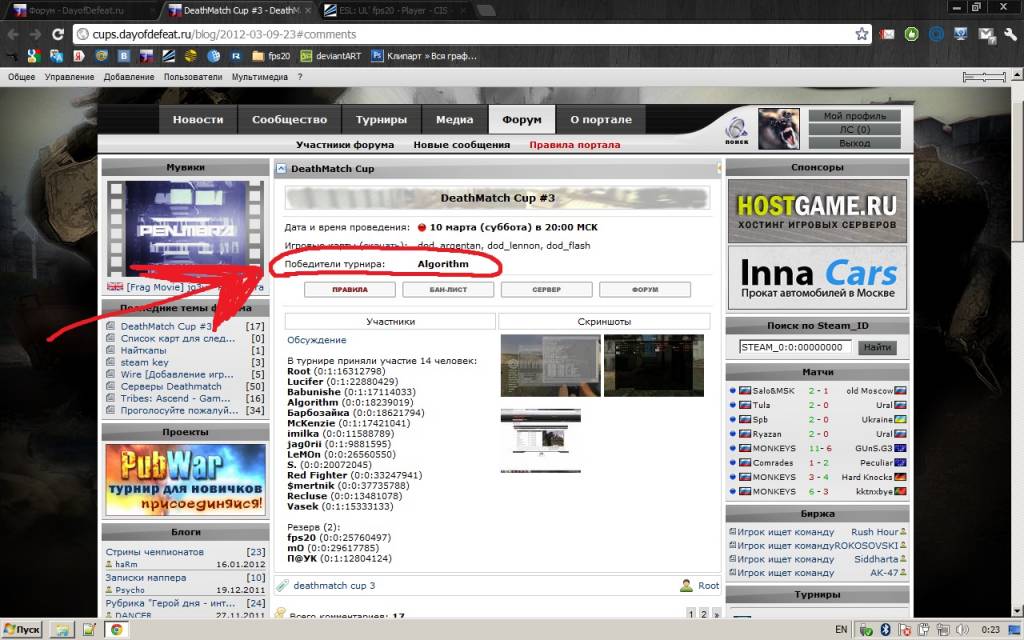This screenshot has width=1024, height=640.
Task: Open Chrome from the Windows taskbar
Action: pyautogui.click(x=116, y=630)
